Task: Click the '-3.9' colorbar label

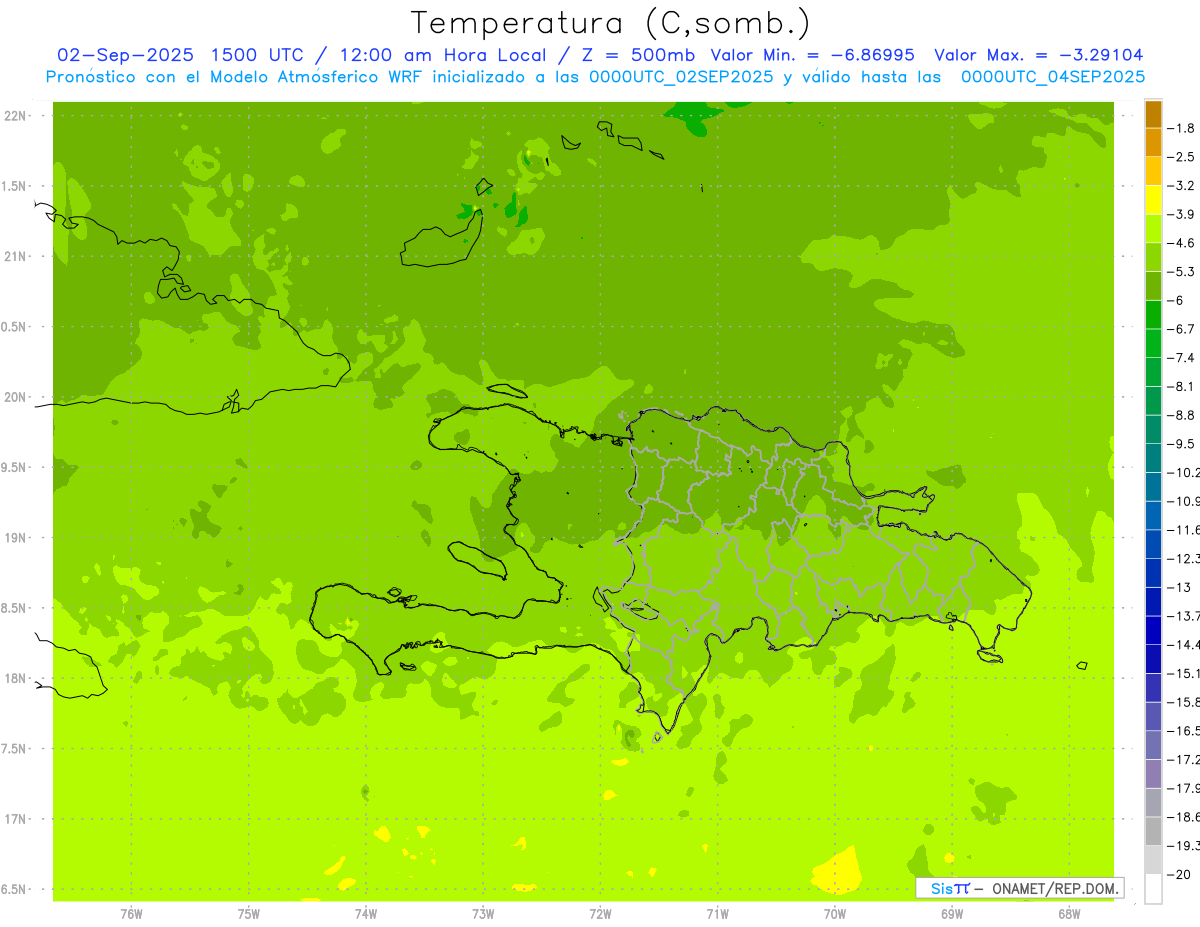Action: 1181,214
